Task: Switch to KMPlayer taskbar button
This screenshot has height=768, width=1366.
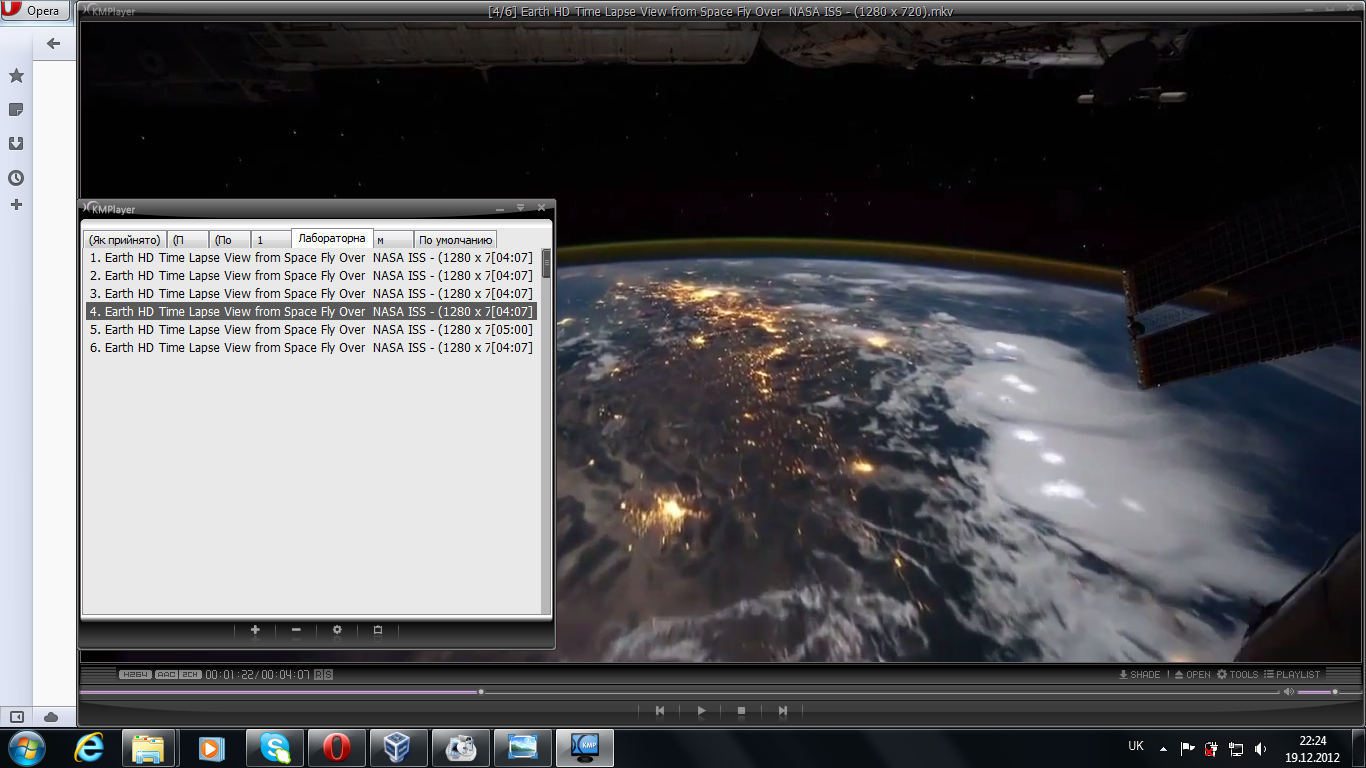Action: (584, 748)
